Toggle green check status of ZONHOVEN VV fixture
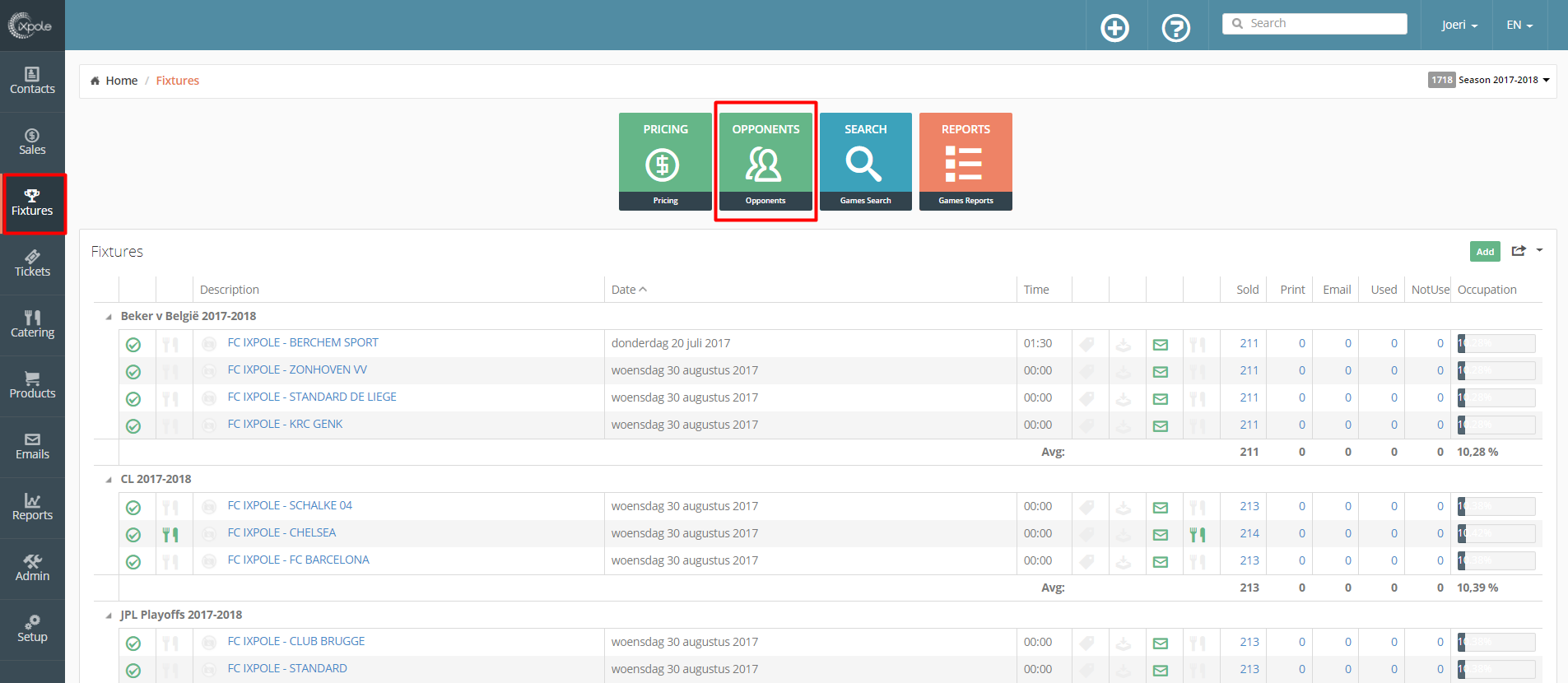Viewport: 1568px width, 683px height. pyautogui.click(x=133, y=372)
